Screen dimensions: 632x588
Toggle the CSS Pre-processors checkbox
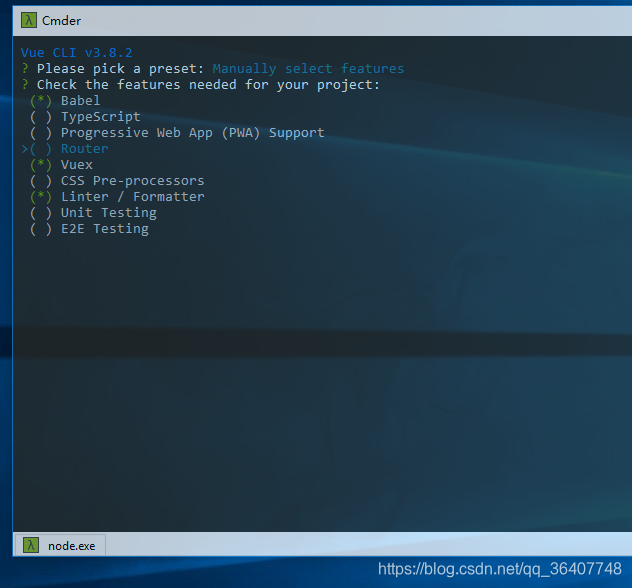41,181
